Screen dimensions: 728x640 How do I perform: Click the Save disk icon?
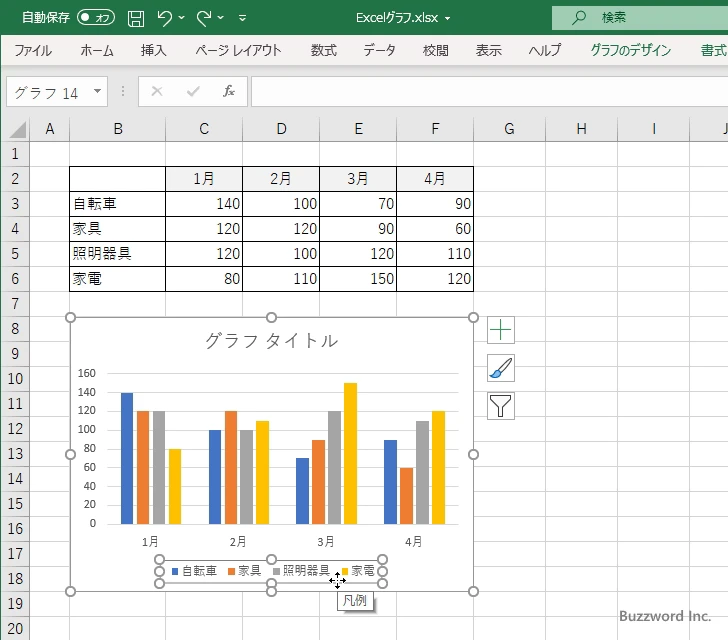pyautogui.click(x=136, y=18)
